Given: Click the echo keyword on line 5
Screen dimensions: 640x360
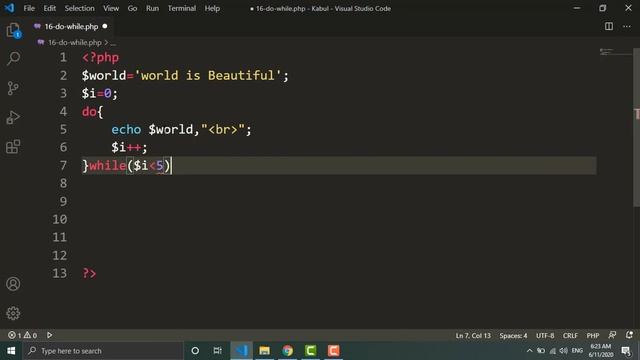Looking at the screenshot, I should (x=126, y=129).
